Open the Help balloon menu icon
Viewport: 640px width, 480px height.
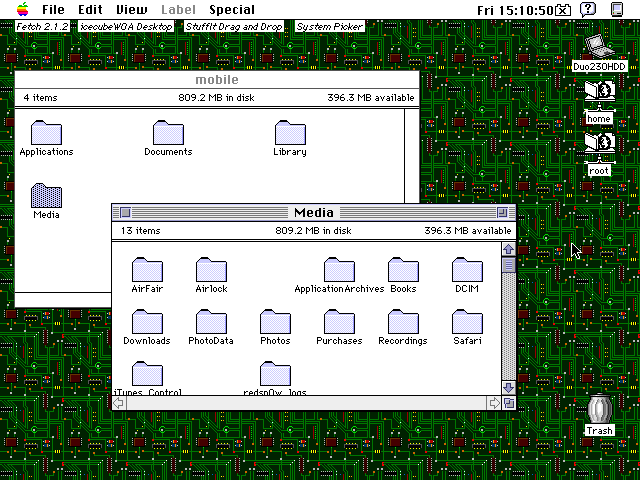(x=588, y=9)
